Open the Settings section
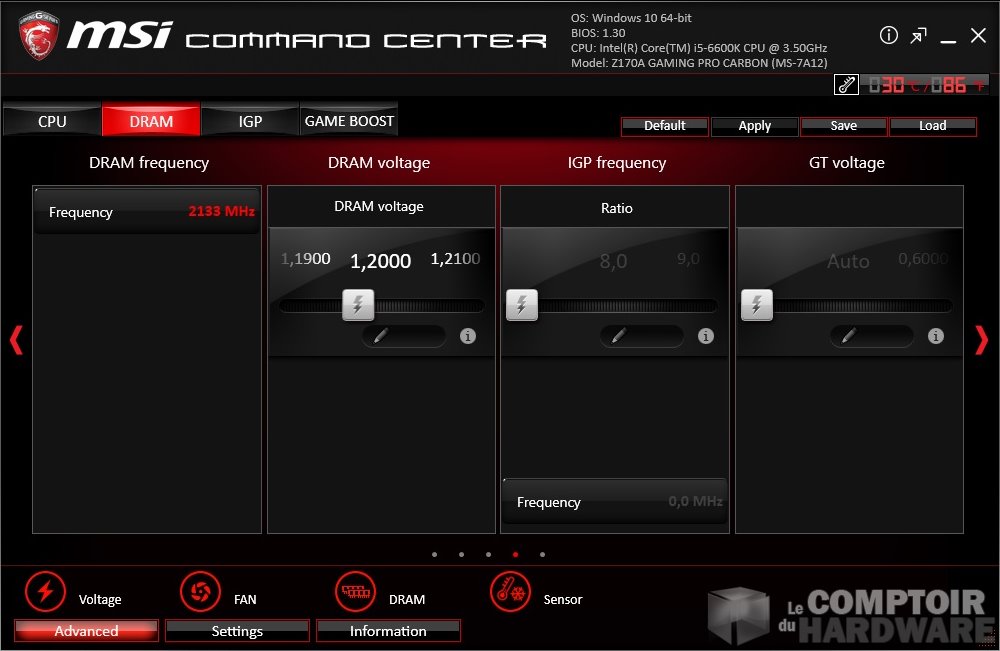 237,631
